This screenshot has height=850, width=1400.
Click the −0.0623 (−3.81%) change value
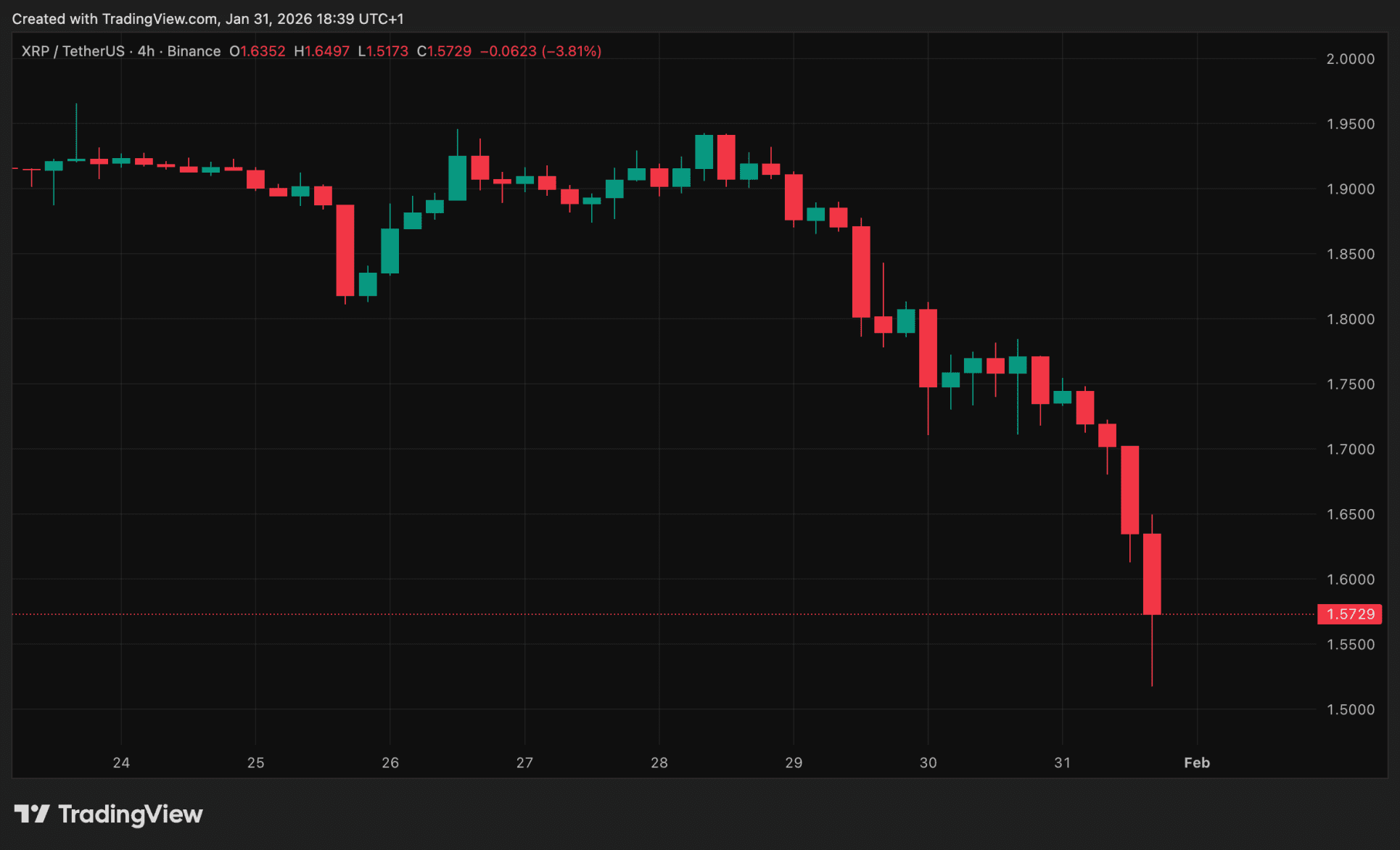[540, 51]
